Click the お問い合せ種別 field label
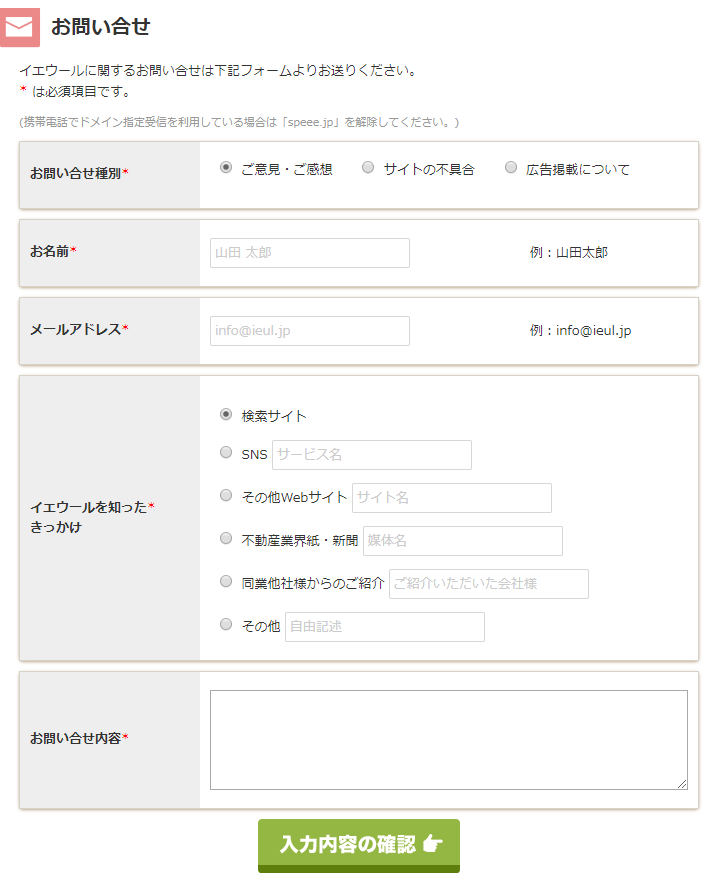Screen dimensions: 711x877 pos(79,173)
